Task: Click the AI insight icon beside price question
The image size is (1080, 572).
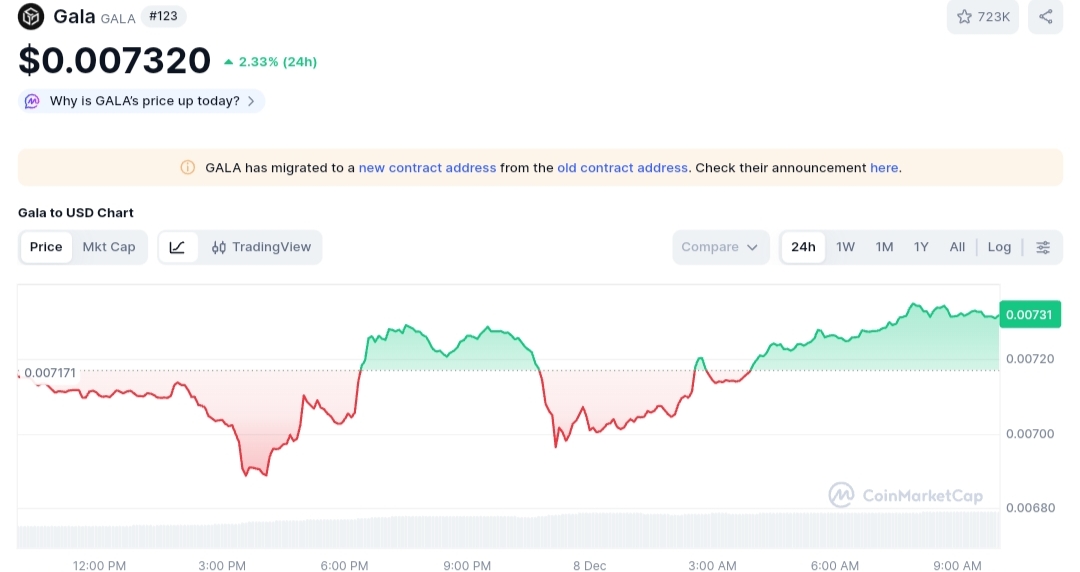Action: point(32,101)
